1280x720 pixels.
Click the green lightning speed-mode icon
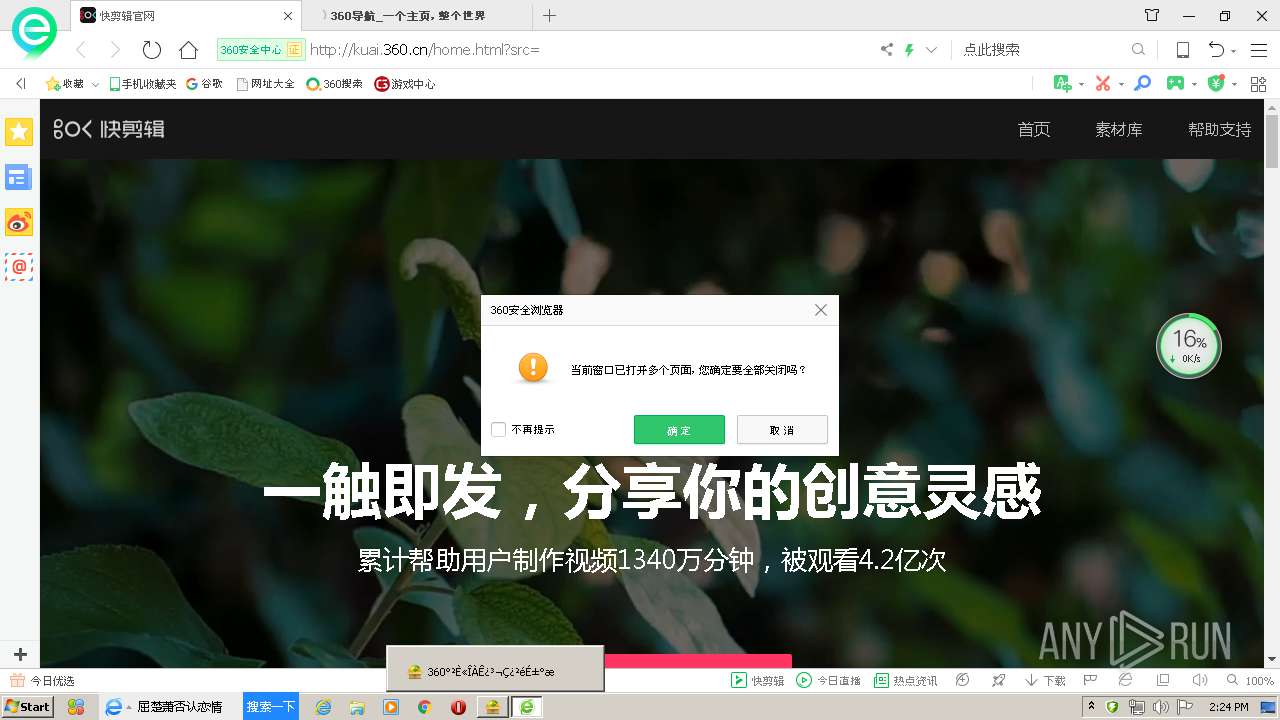(909, 49)
